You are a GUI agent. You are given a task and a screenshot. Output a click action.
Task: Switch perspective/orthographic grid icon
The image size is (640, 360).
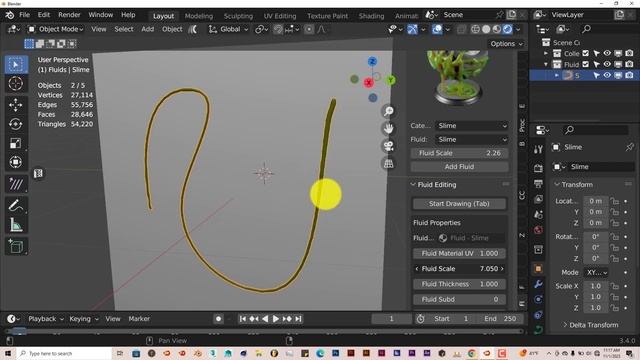point(388,164)
